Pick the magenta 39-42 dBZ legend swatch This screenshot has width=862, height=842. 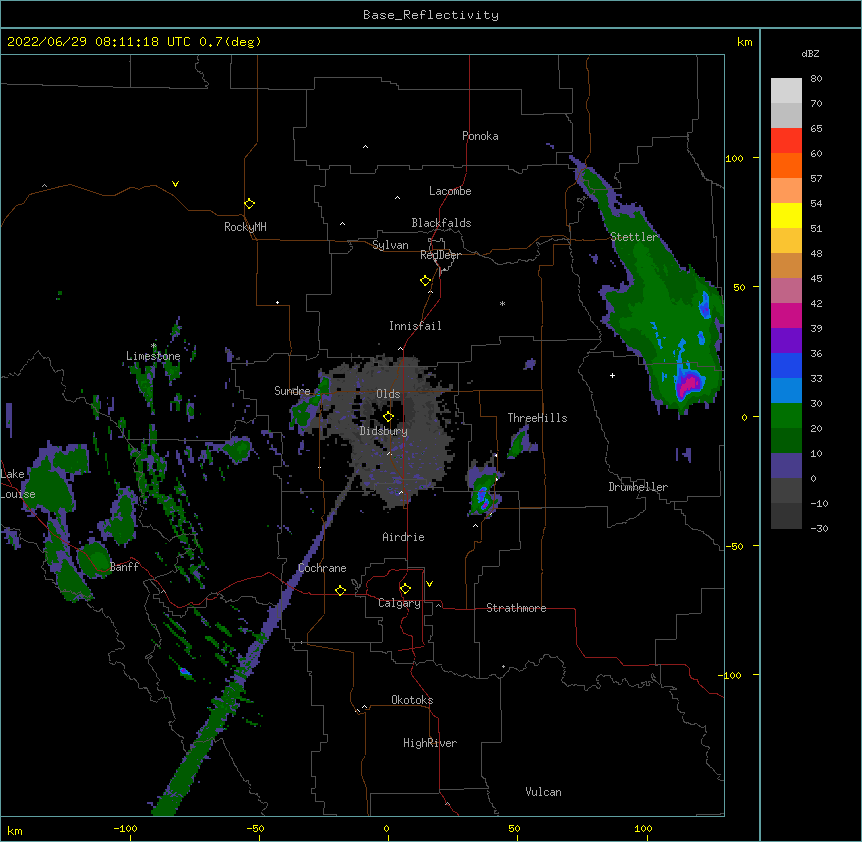click(x=786, y=315)
